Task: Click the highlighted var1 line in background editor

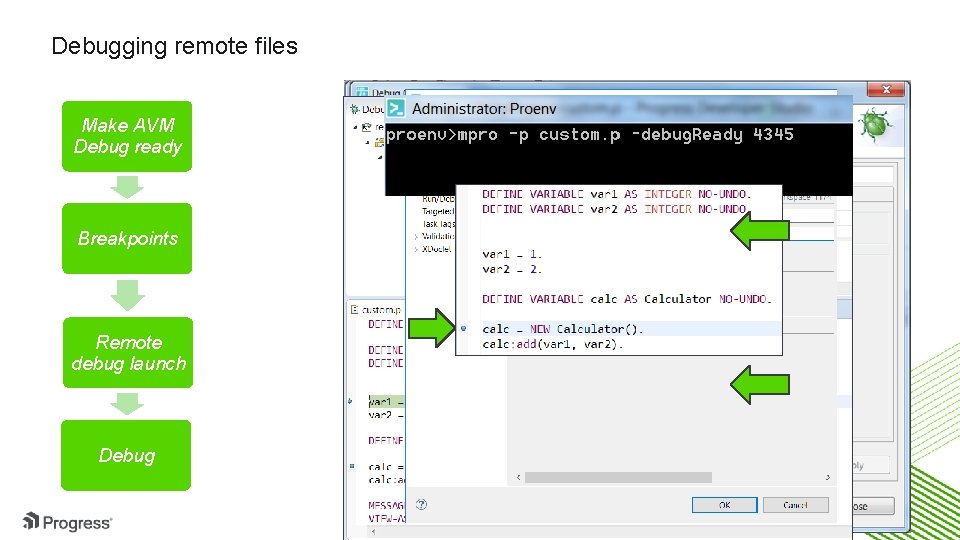Action: coord(386,402)
